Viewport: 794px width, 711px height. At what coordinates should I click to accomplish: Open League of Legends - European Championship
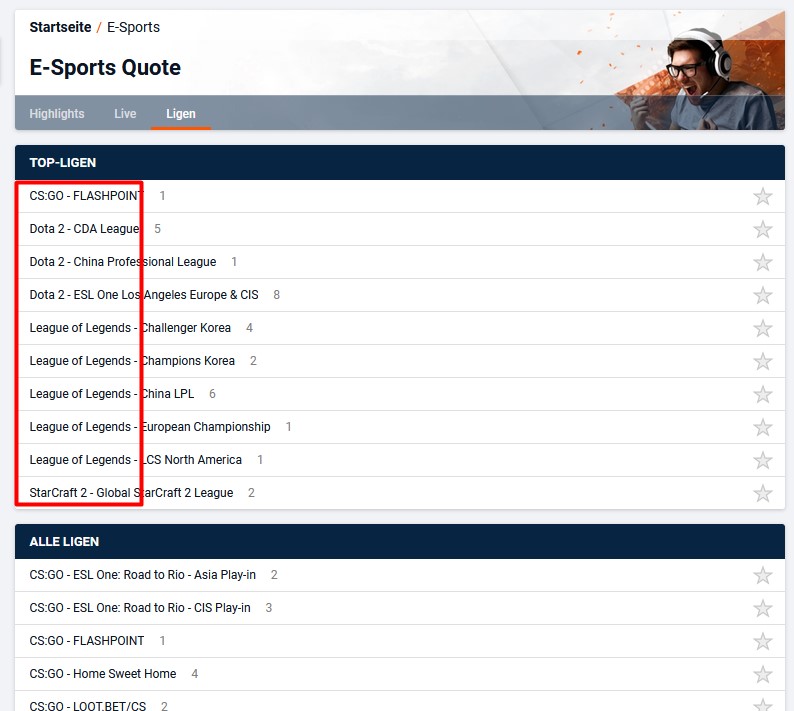[x=150, y=426]
